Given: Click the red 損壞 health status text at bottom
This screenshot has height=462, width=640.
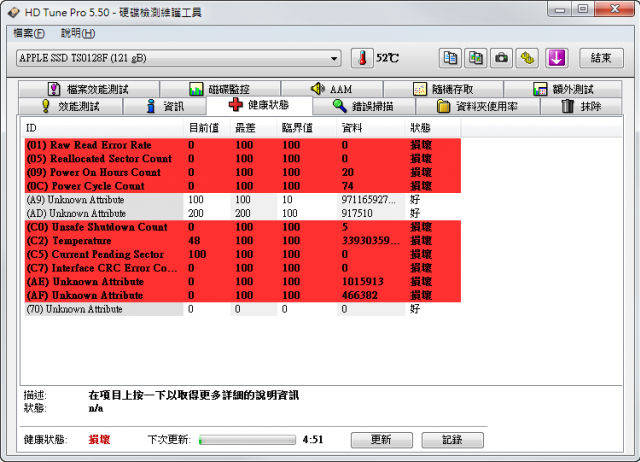Looking at the screenshot, I should point(99,440).
